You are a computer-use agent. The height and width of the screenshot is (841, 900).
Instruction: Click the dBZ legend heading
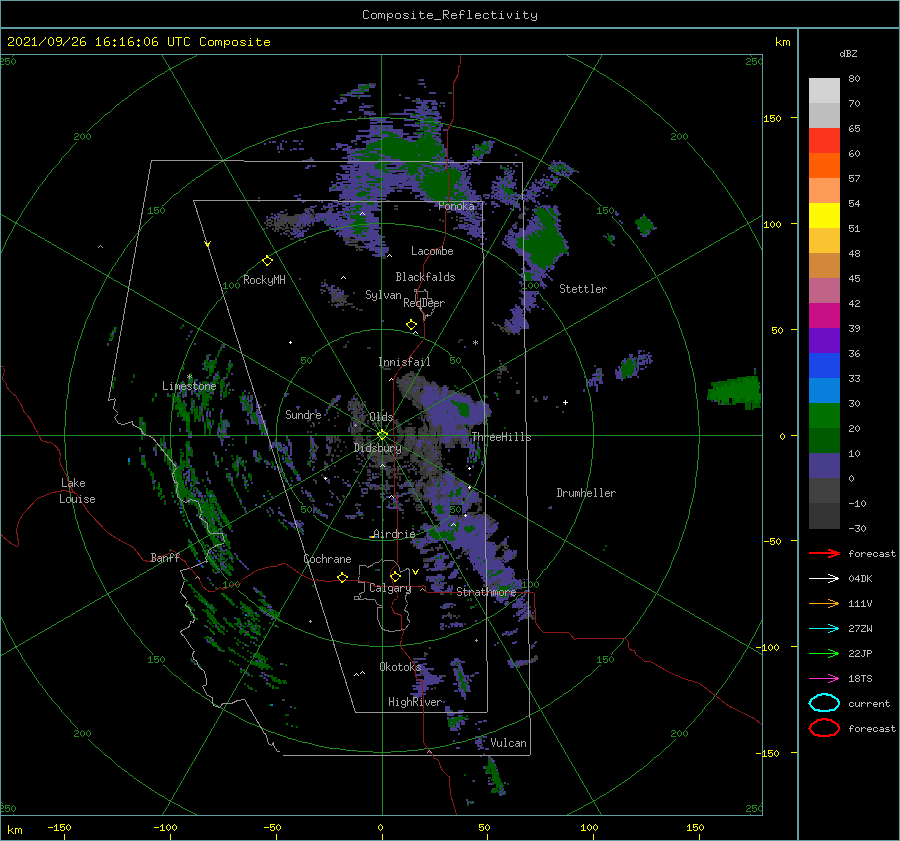[x=848, y=54]
